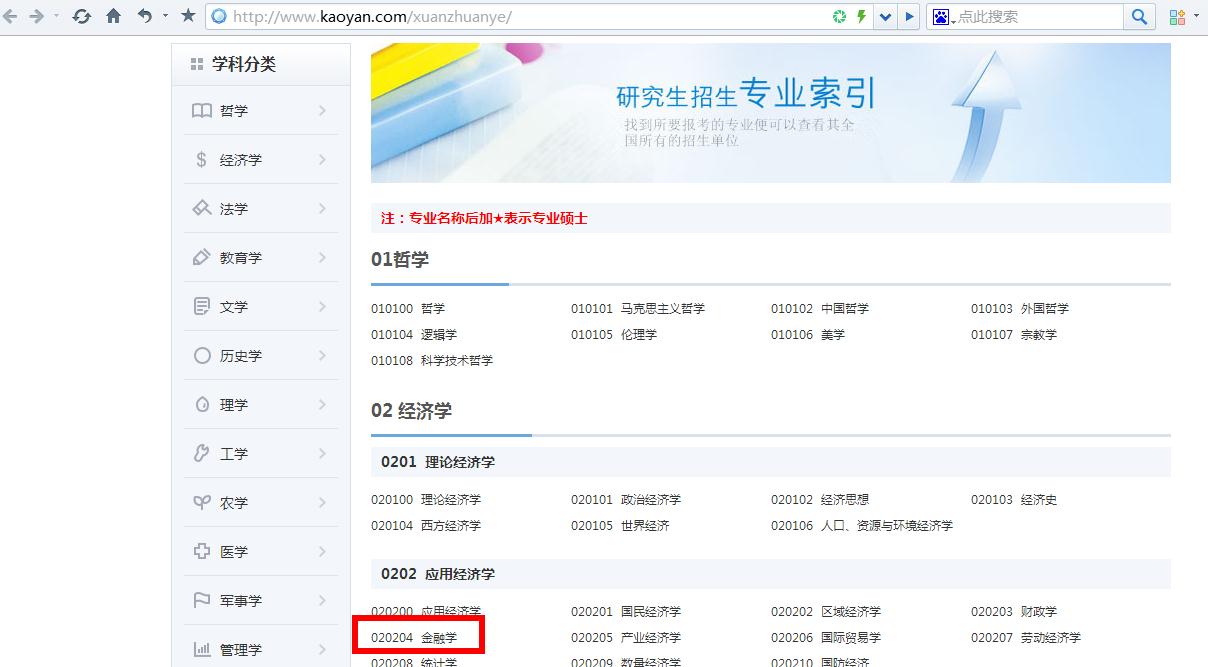This screenshot has height=667, width=1208.
Task: Expand the arrow beside 历史学
Action: (322, 355)
